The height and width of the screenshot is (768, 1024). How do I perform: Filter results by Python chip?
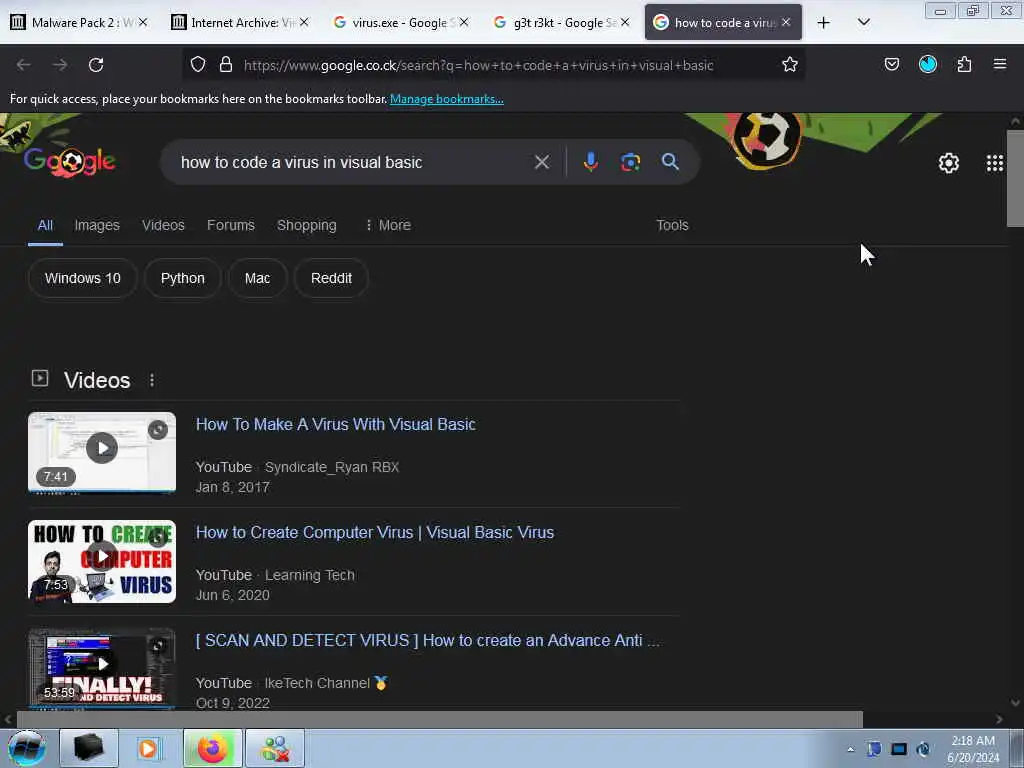coord(182,278)
